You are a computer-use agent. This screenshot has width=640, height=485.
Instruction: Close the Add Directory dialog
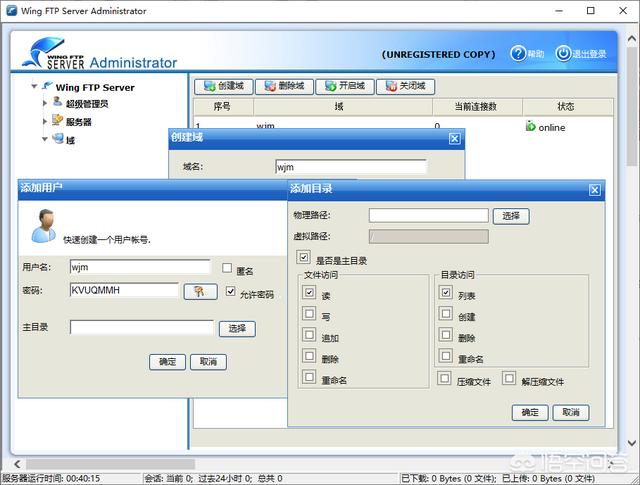[595, 190]
